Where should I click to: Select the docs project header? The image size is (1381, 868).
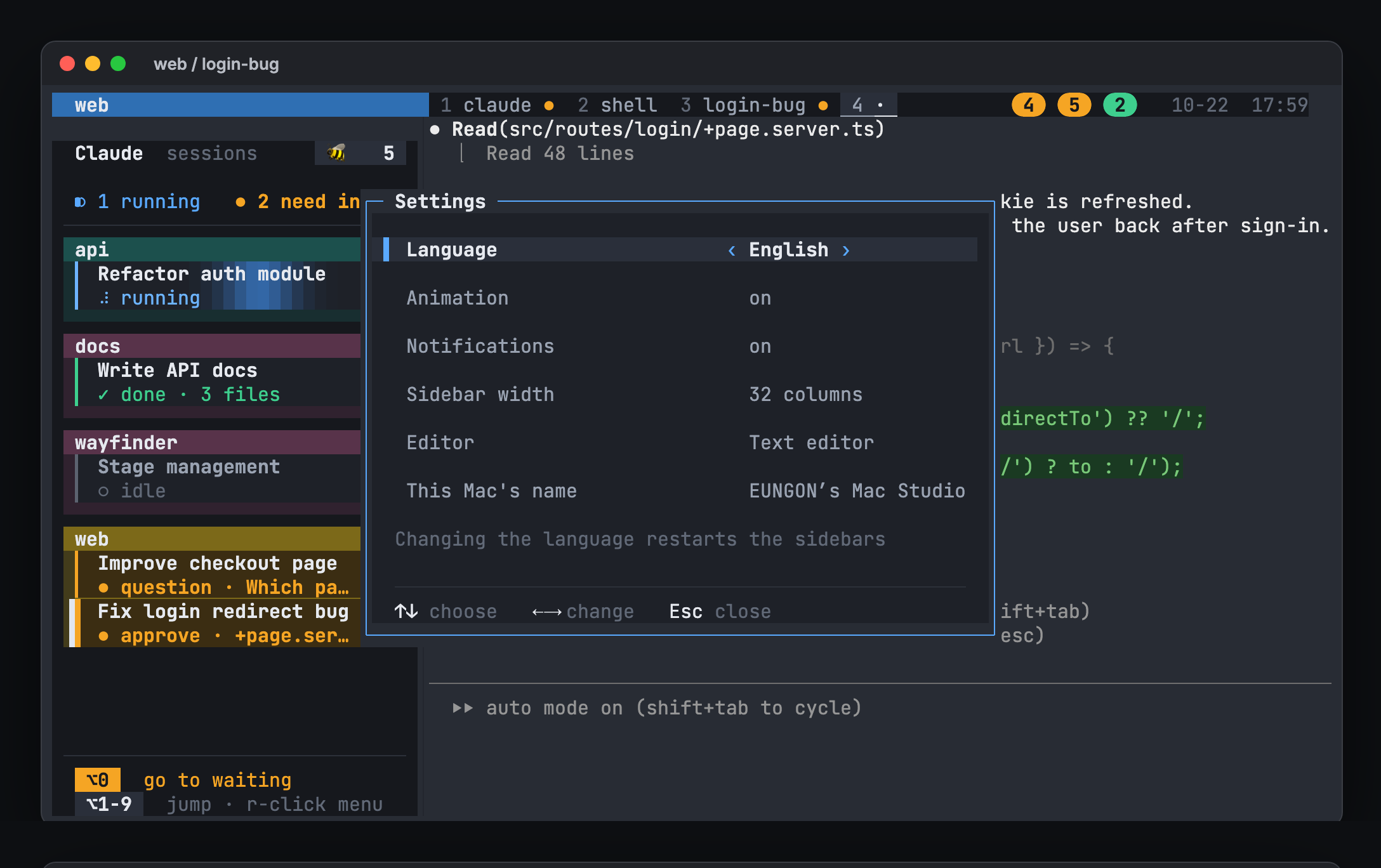(x=212, y=346)
